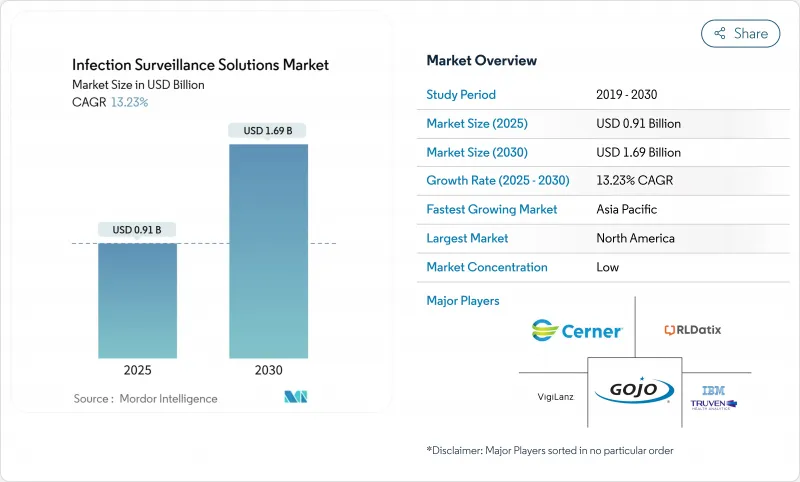The height and width of the screenshot is (482, 800).
Task: Click the Mordor Intelligence logo mark
Action: pos(295,397)
